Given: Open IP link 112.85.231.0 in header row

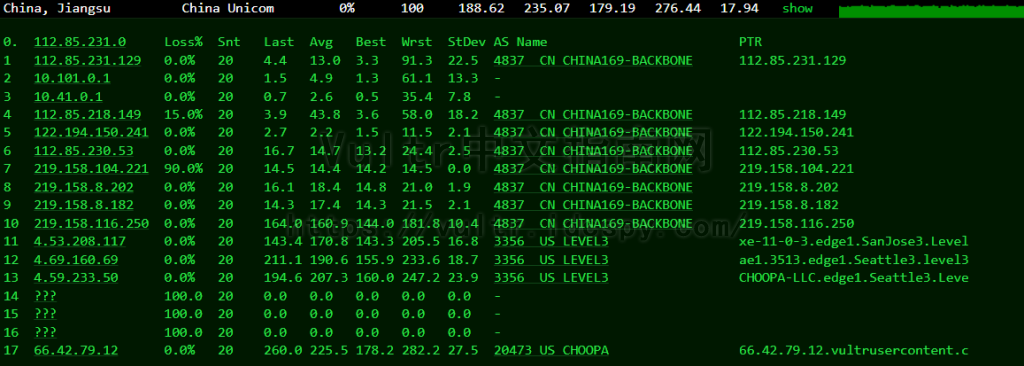Looking at the screenshot, I should [80, 42].
